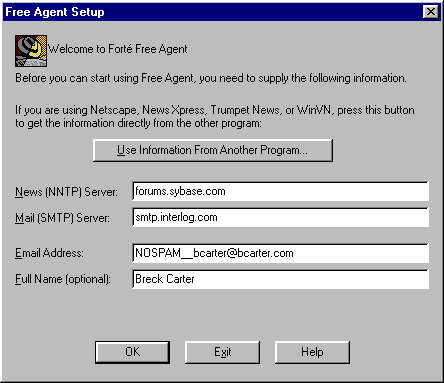Edit the Full Name (optional) field
The height and width of the screenshot is (383, 444).
[280, 279]
